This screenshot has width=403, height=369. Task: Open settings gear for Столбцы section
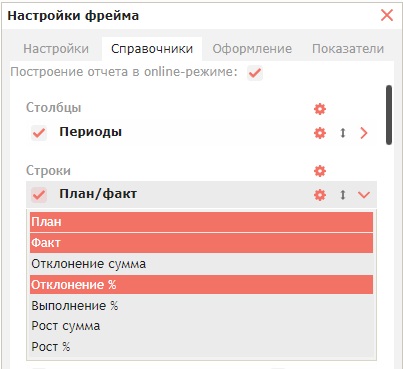[x=320, y=109]
